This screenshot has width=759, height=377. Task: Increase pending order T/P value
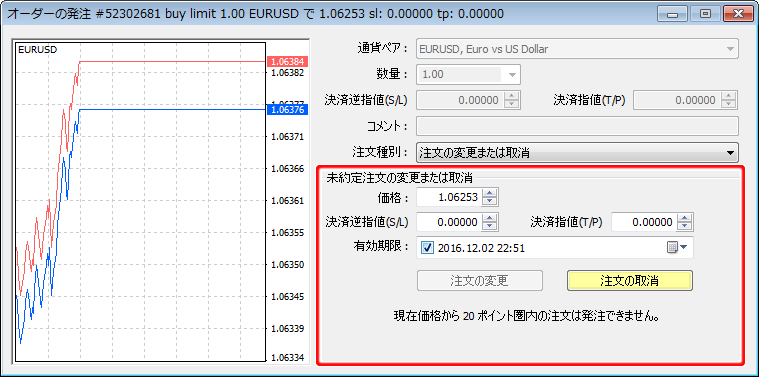(684, 218)
